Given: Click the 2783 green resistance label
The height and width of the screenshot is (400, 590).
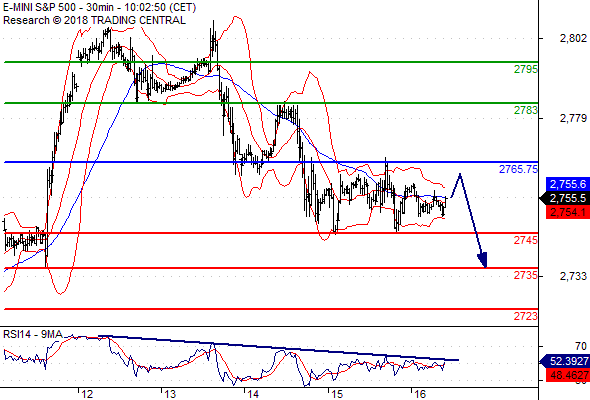Looking at the screenshot, I should tap(526, 110).
